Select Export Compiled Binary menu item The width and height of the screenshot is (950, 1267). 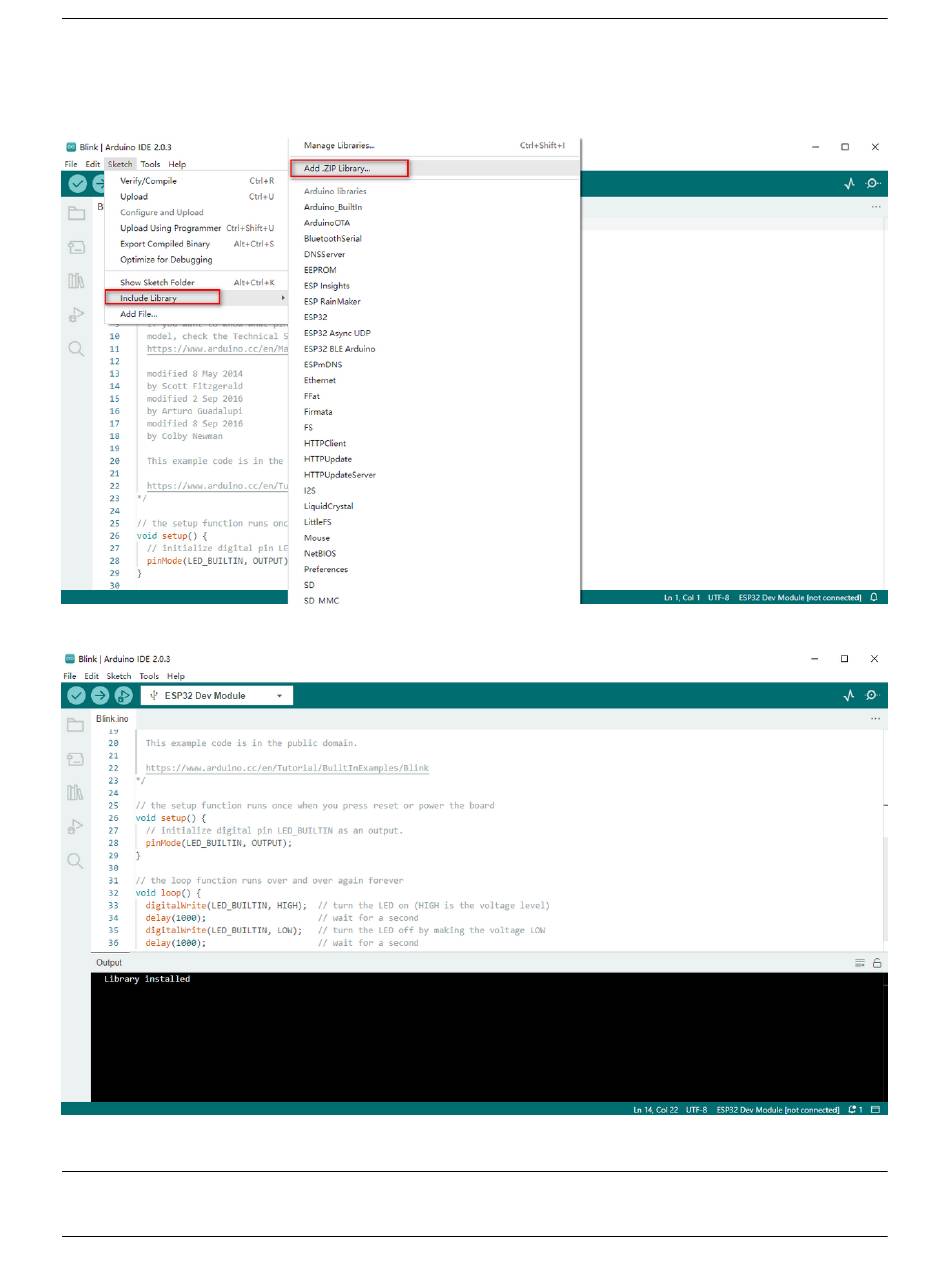pyautogui.click(x=196, y=244)
